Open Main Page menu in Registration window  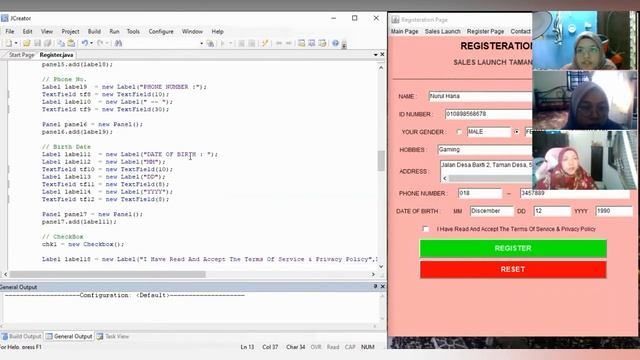click(404, 31)
